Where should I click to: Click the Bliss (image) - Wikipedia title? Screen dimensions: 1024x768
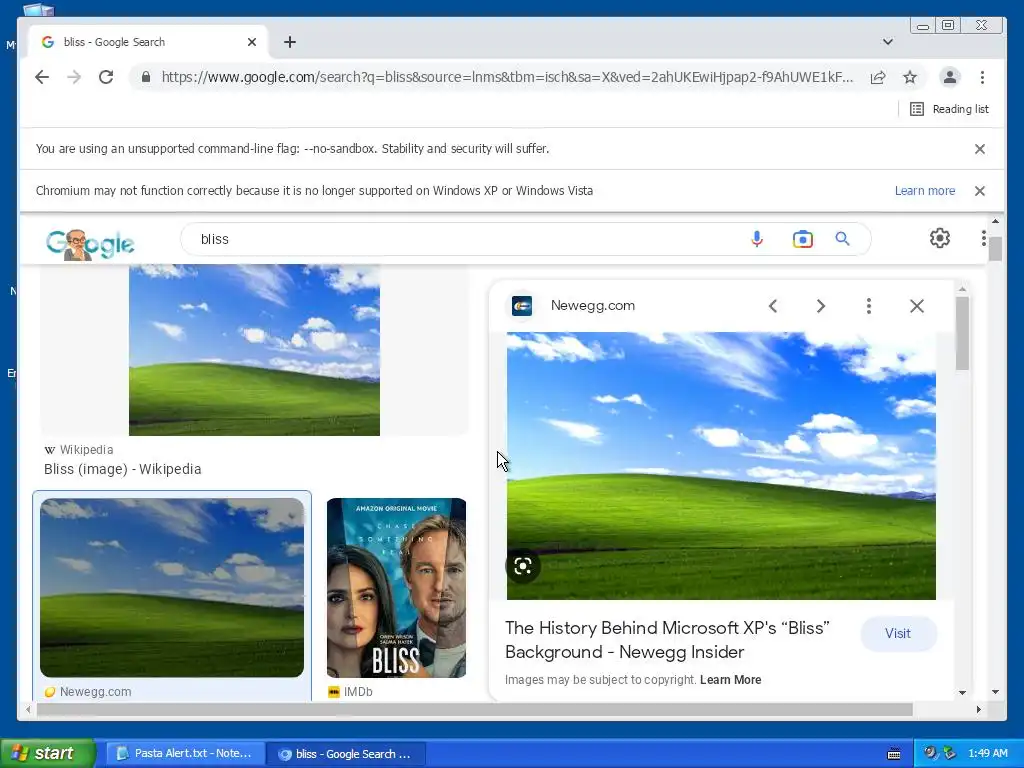[123, 469]
